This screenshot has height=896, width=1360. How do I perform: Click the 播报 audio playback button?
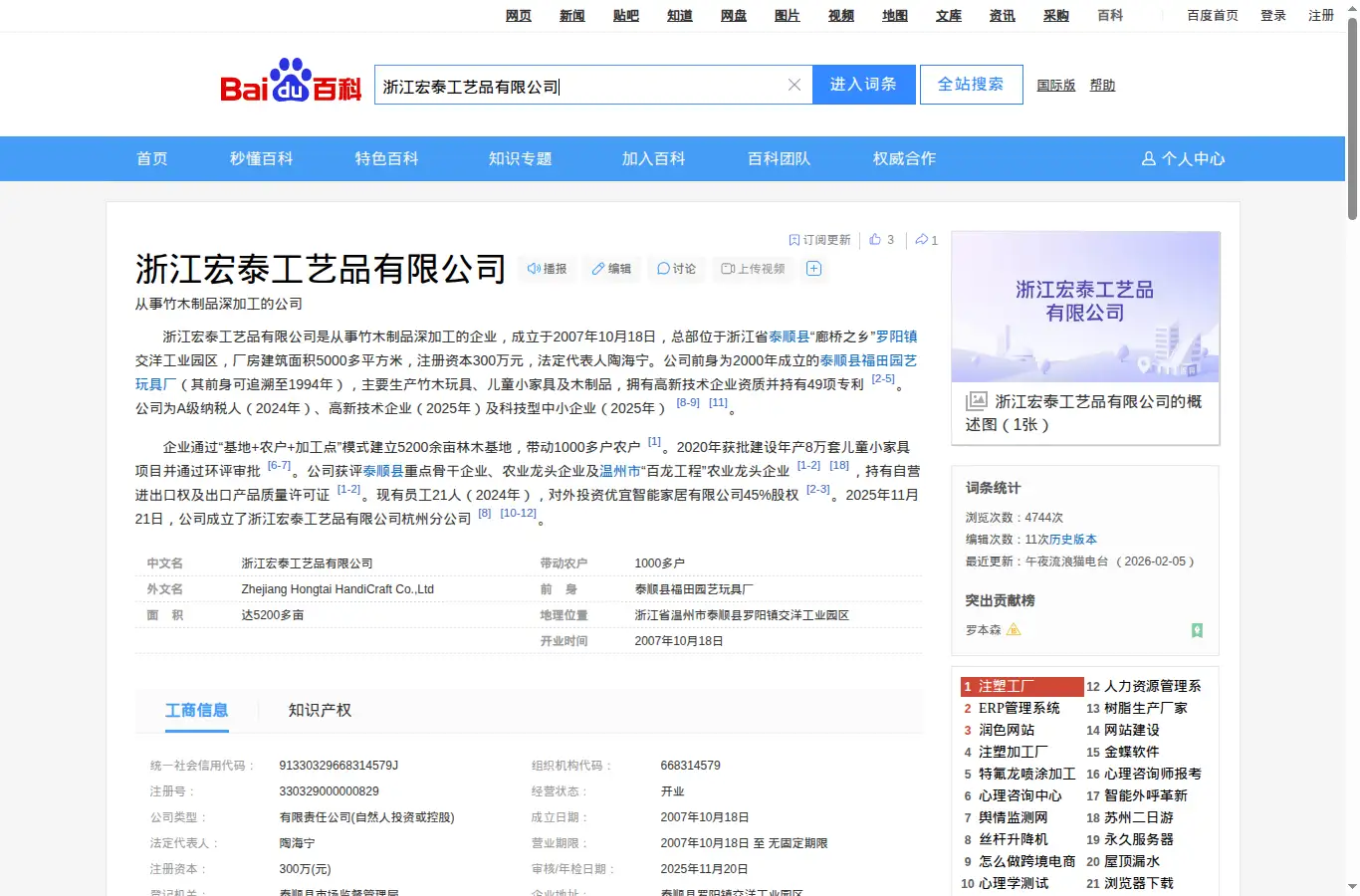(547, 269)
